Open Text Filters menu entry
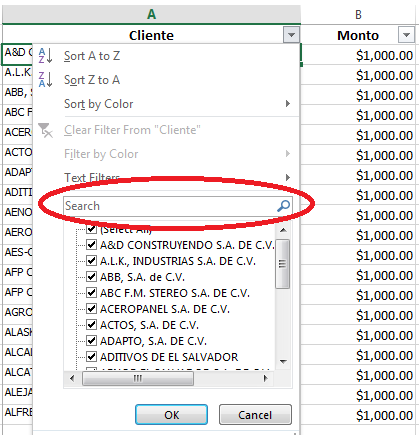Image resolution: width=419 pixels, height=435 pixels. pos(92,178)
